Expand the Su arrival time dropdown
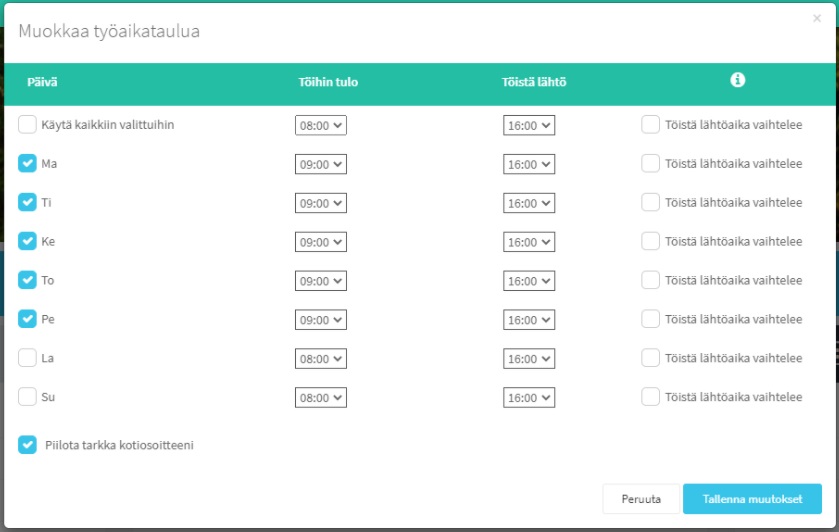 click(x=320, y=397)
